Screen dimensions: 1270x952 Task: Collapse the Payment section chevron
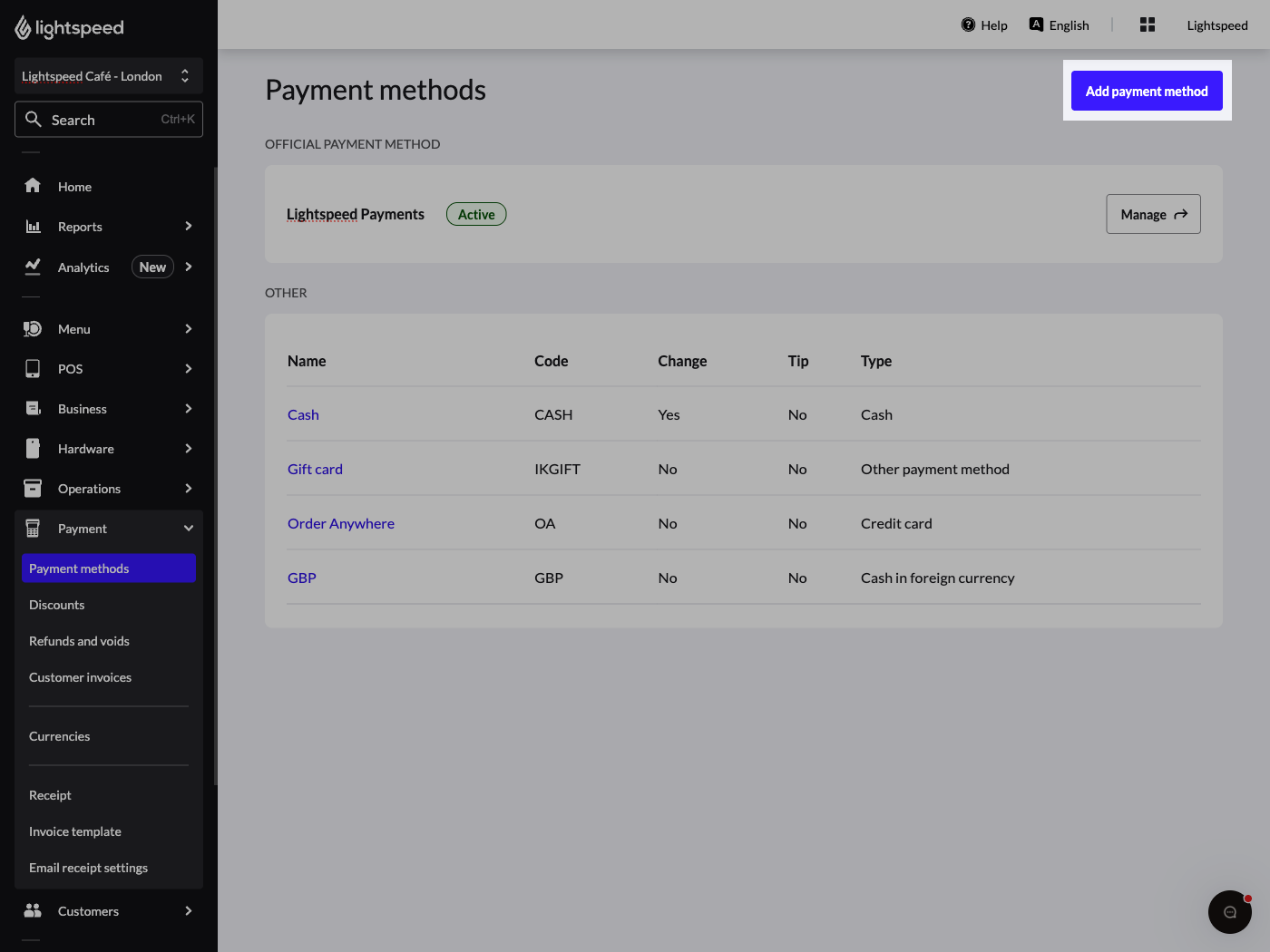click(x=188, y=528)
